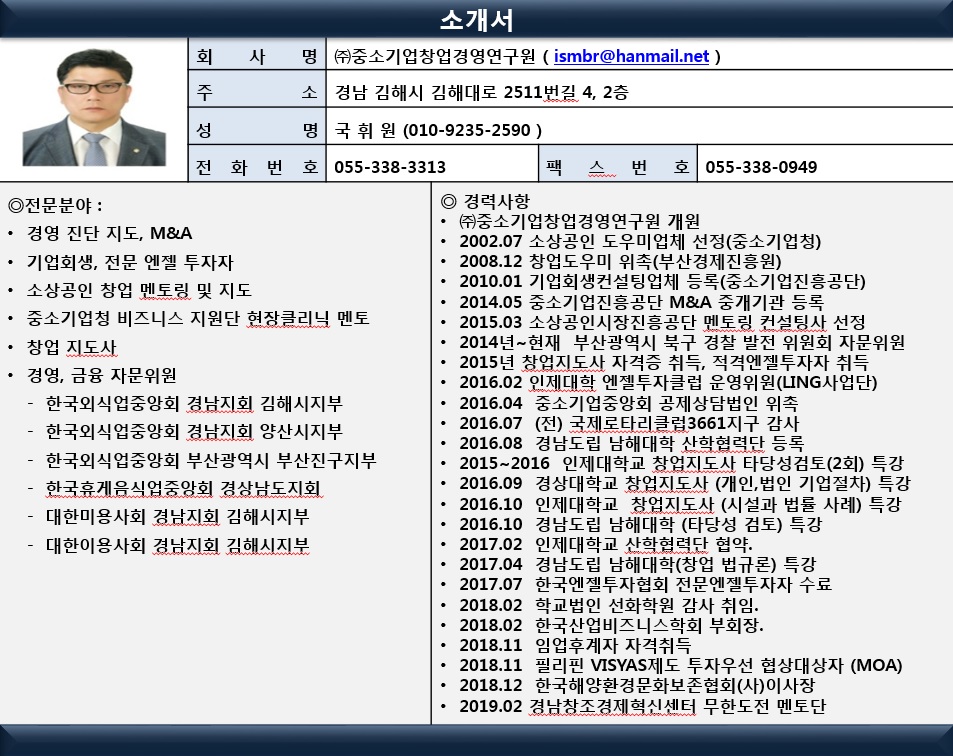Select the company name ㈜중소기업창업경영연구원 cell

pyautogui.click(x=639, y=55)
